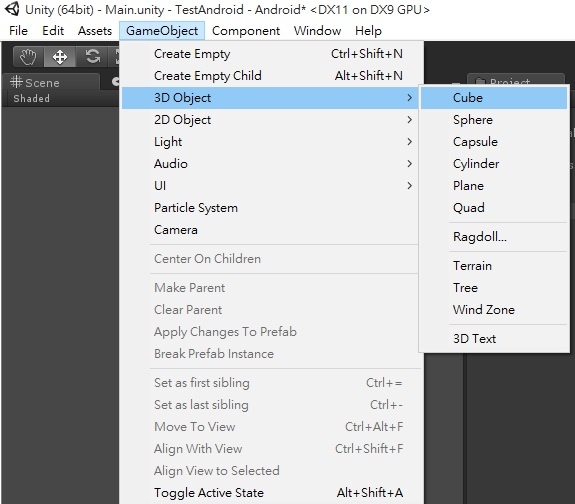
Task: Select Make Parent entry
Action: pos(271,288)
